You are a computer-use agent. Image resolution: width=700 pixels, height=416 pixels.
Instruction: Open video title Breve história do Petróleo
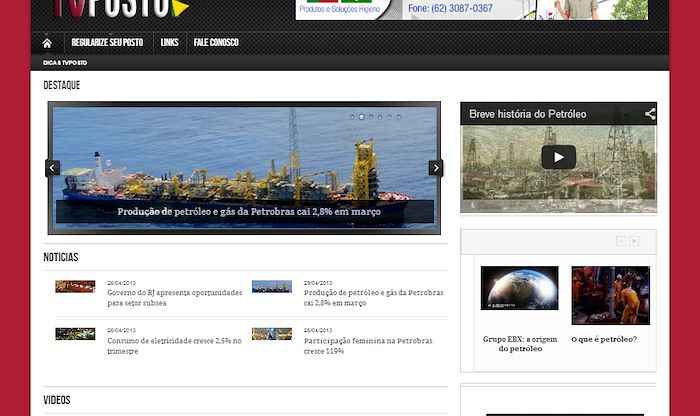pyautogui.click(x=528, y=114)
